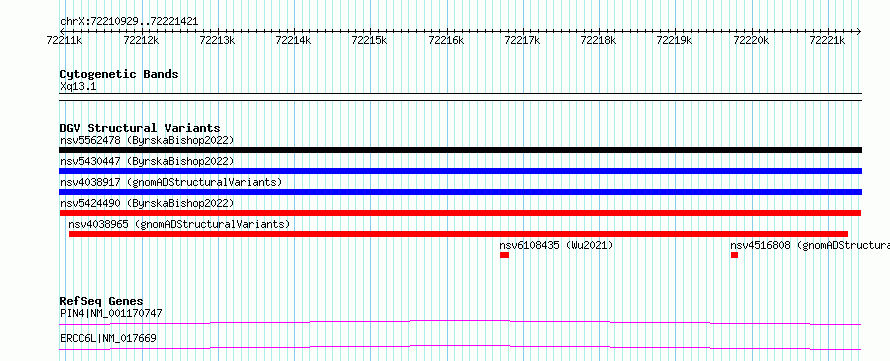Image resolution: width=890 pixels, height=361 pixels.
Task: Click the 72218k ruler mark
Action: (598, 40)
